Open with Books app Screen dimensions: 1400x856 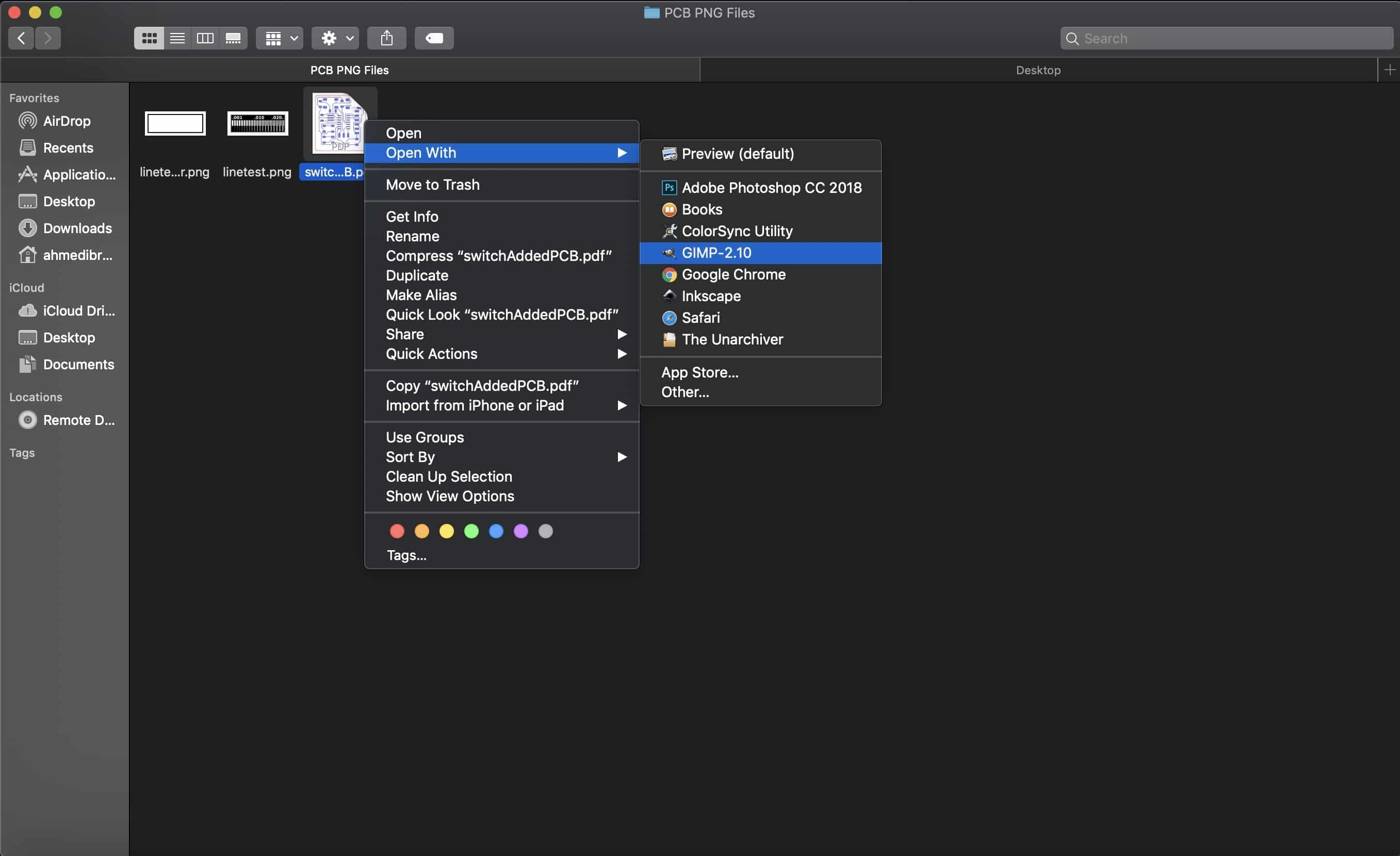760,209
